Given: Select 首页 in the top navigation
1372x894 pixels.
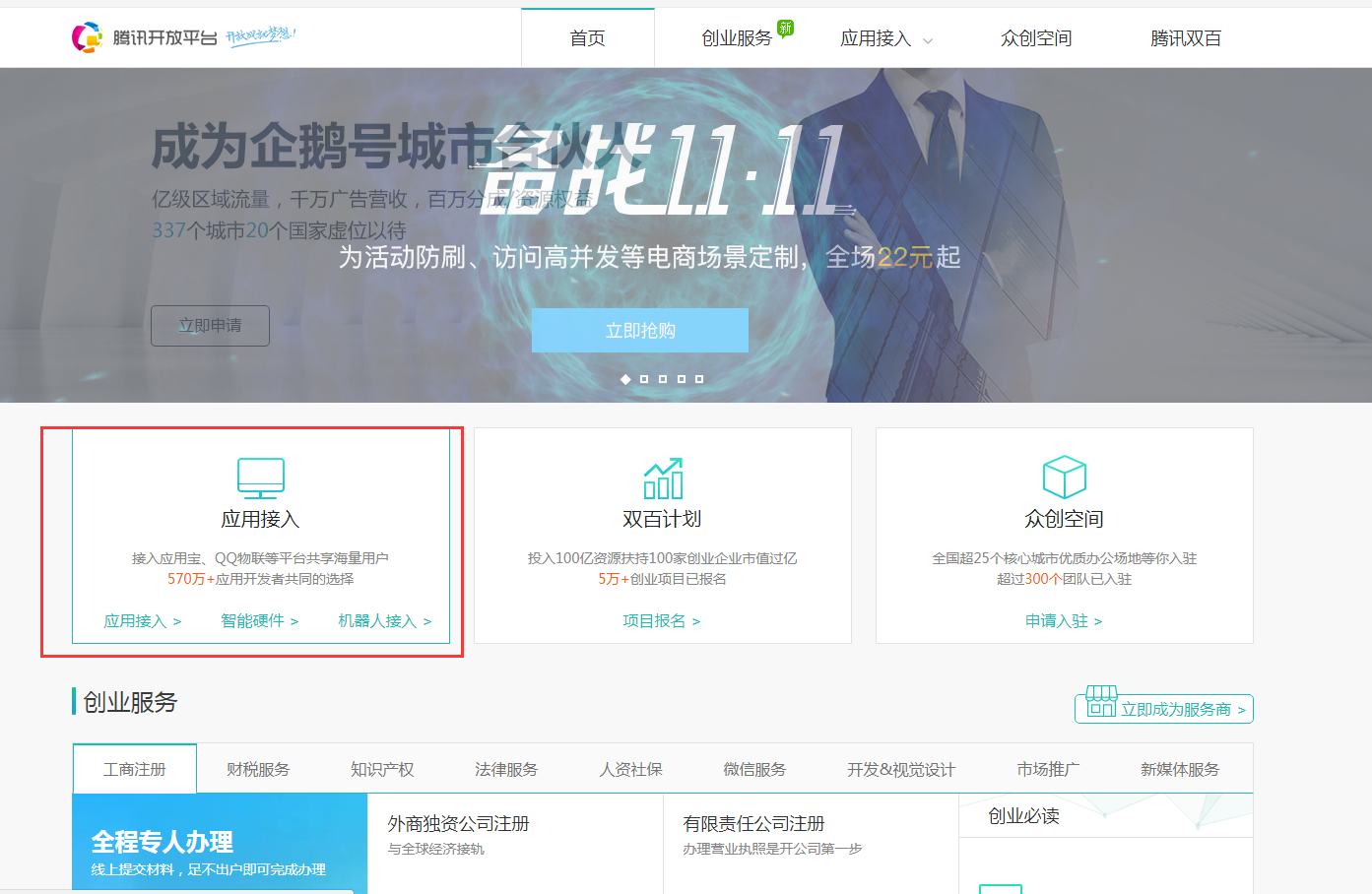Looking at the screenshot, I should click(587, 37).
